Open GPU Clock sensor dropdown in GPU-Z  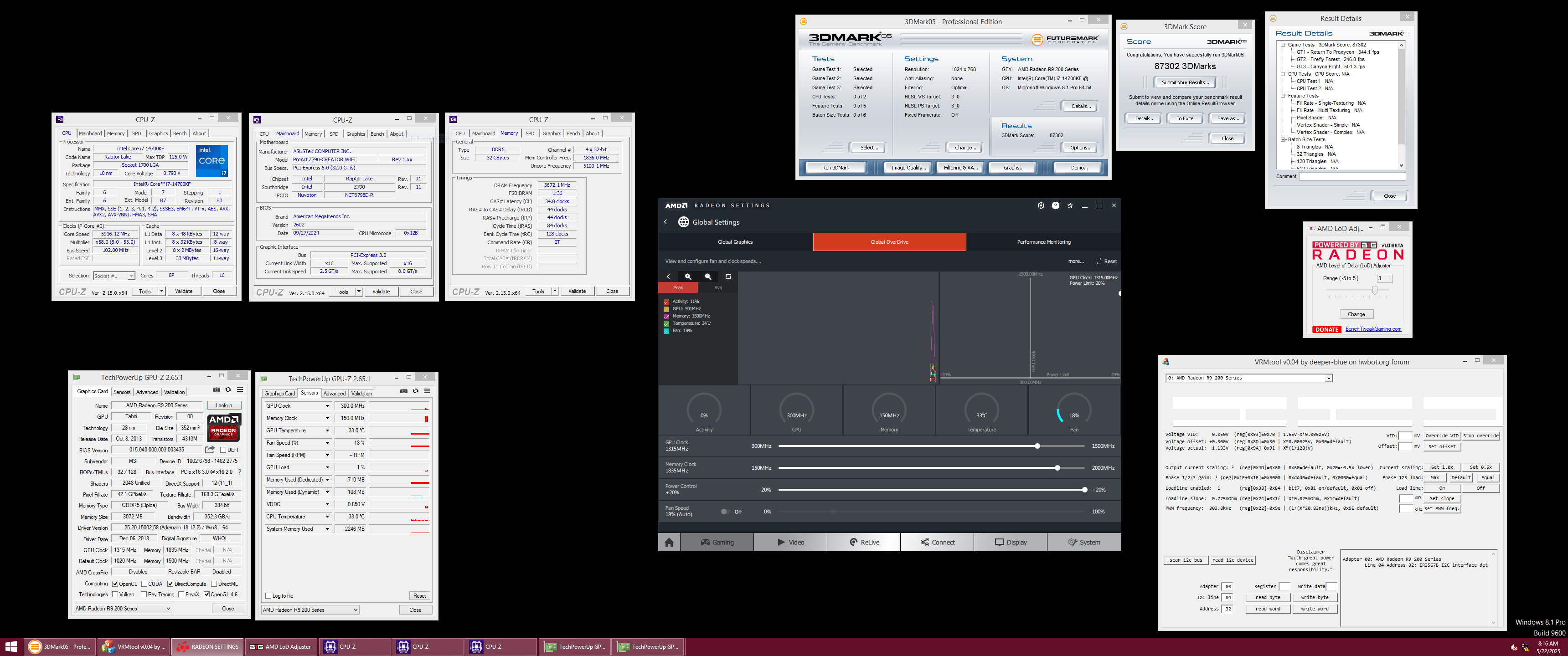(x=327, y=406)
